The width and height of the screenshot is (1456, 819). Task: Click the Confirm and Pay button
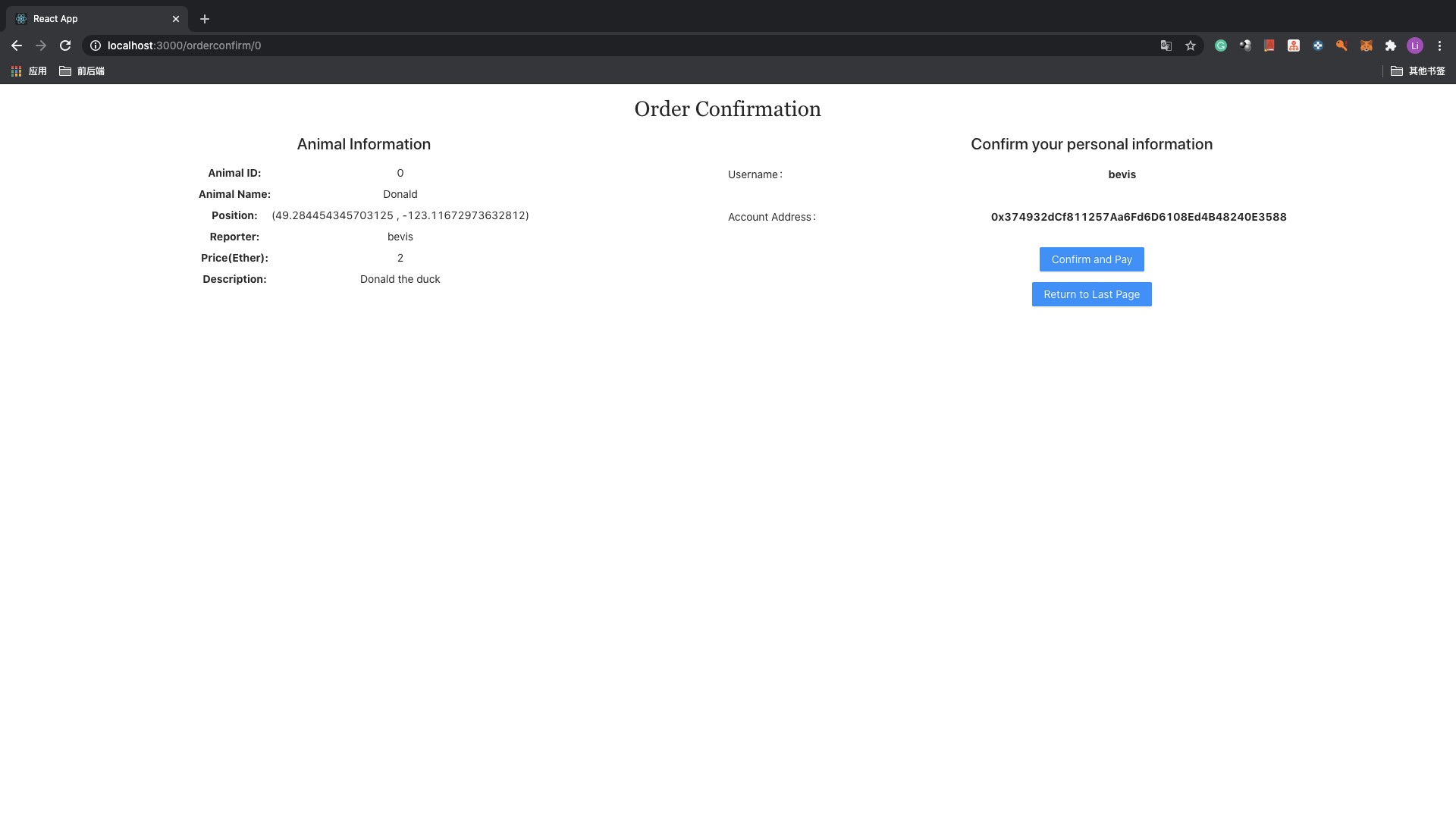click(1091, 259)
